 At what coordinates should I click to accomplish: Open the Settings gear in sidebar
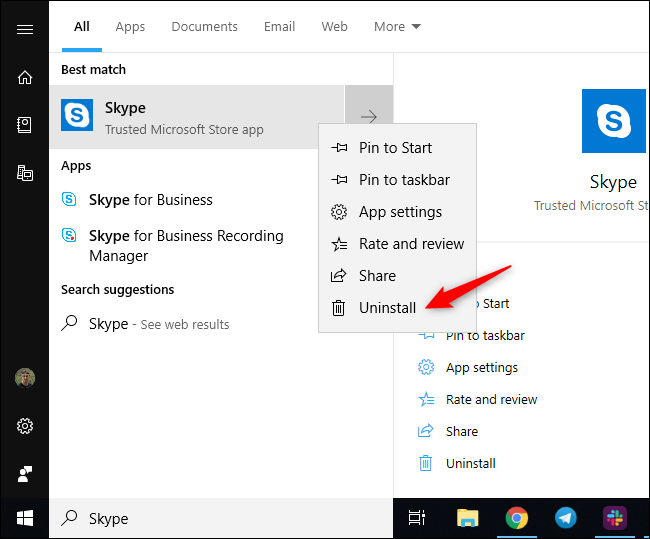click(x=24, y=426)
